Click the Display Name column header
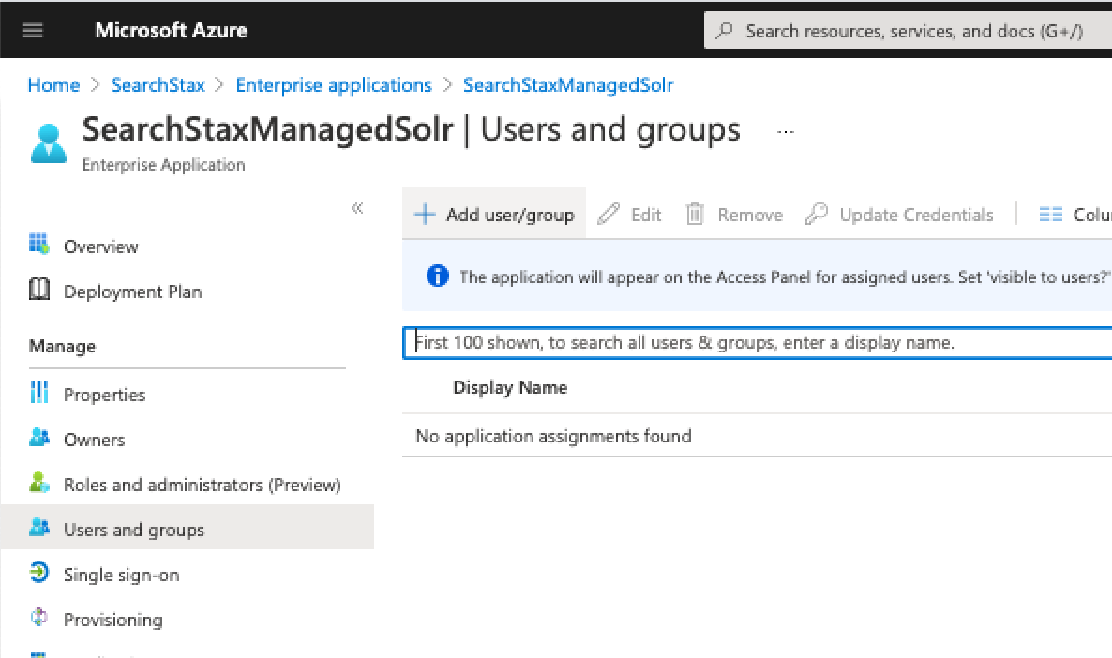This screenshot has width=1112, height=658. pyautogui.click(x=510, y=388)
